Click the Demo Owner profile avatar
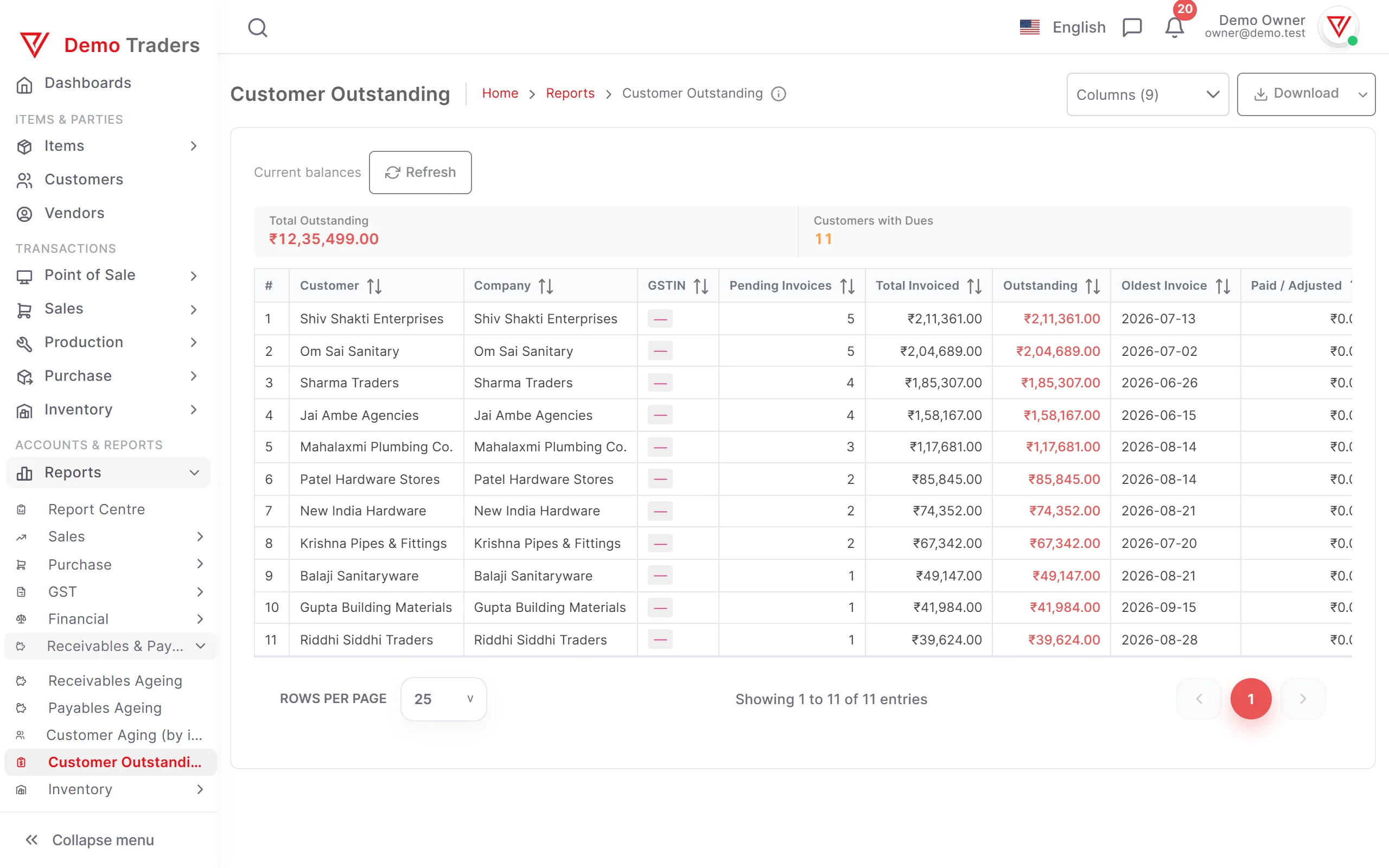This screenshot has width=1389, height=868. tap(1339, 27)
